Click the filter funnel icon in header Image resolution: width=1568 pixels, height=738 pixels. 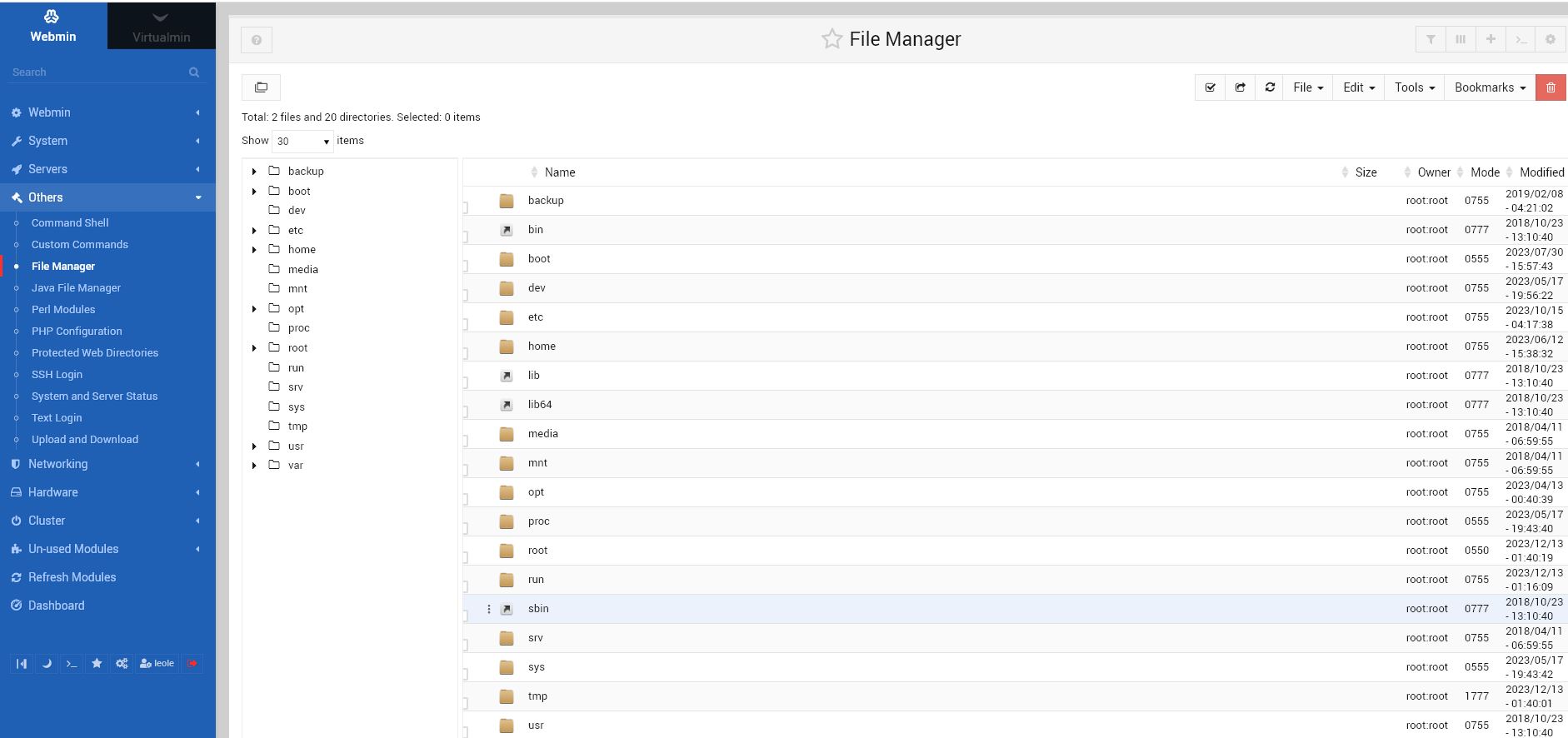coord(1431,39)
